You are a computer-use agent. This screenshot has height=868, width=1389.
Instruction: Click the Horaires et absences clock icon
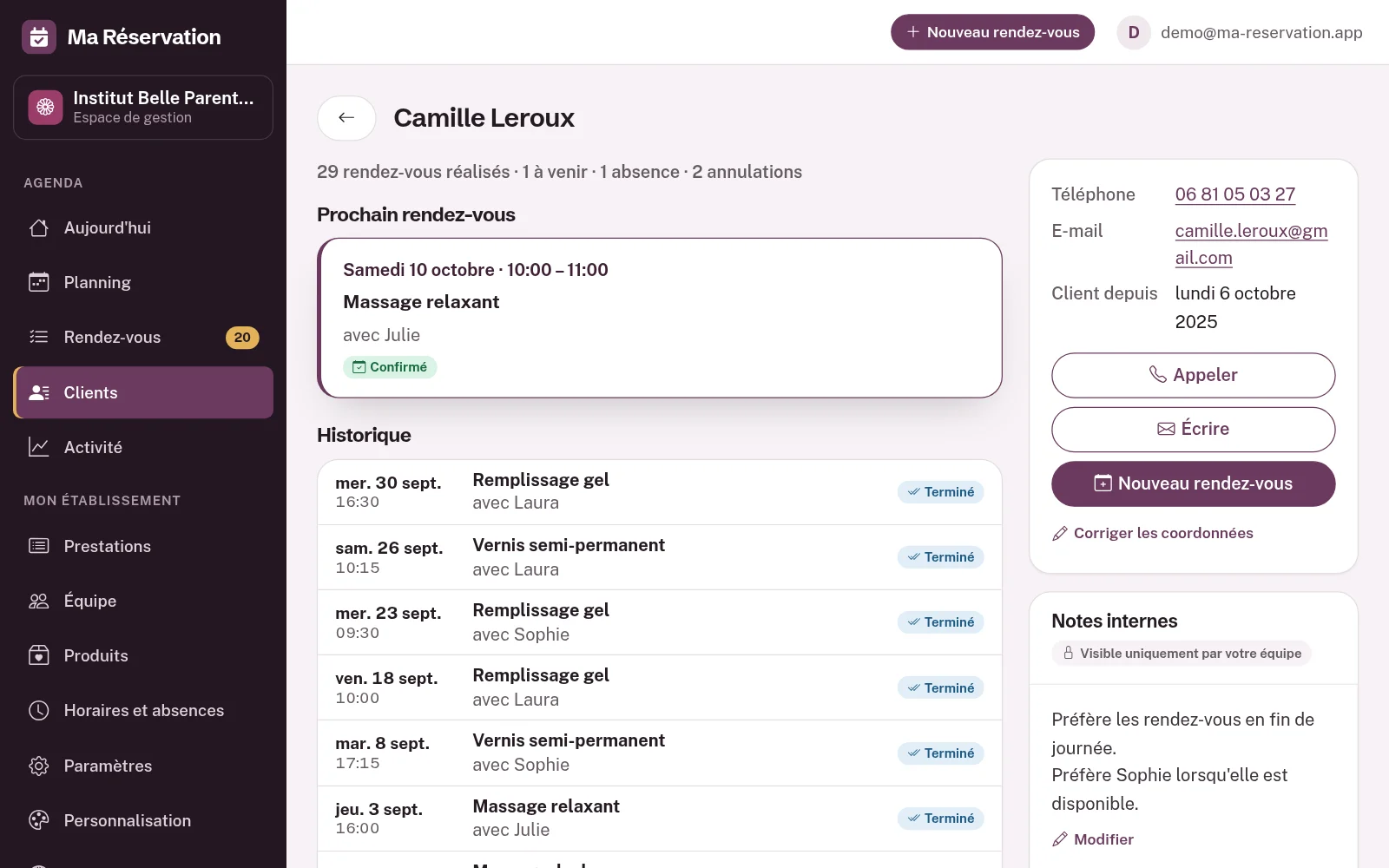39,710
